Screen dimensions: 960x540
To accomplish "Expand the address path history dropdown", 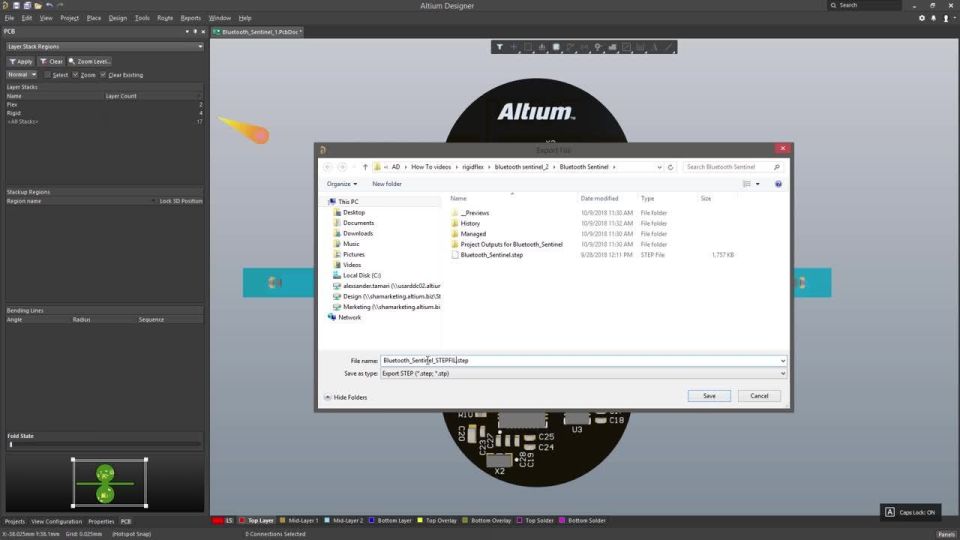I will (x=659, y=167).
